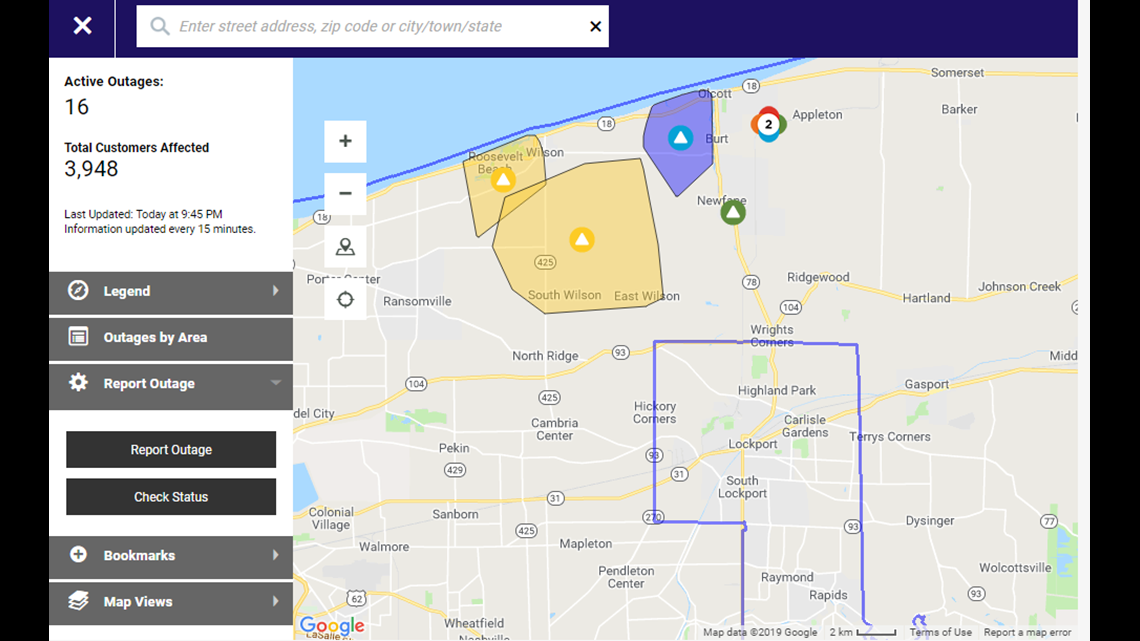
Task: Click the list icon next to Outages by Area
Action: [78, 339]
